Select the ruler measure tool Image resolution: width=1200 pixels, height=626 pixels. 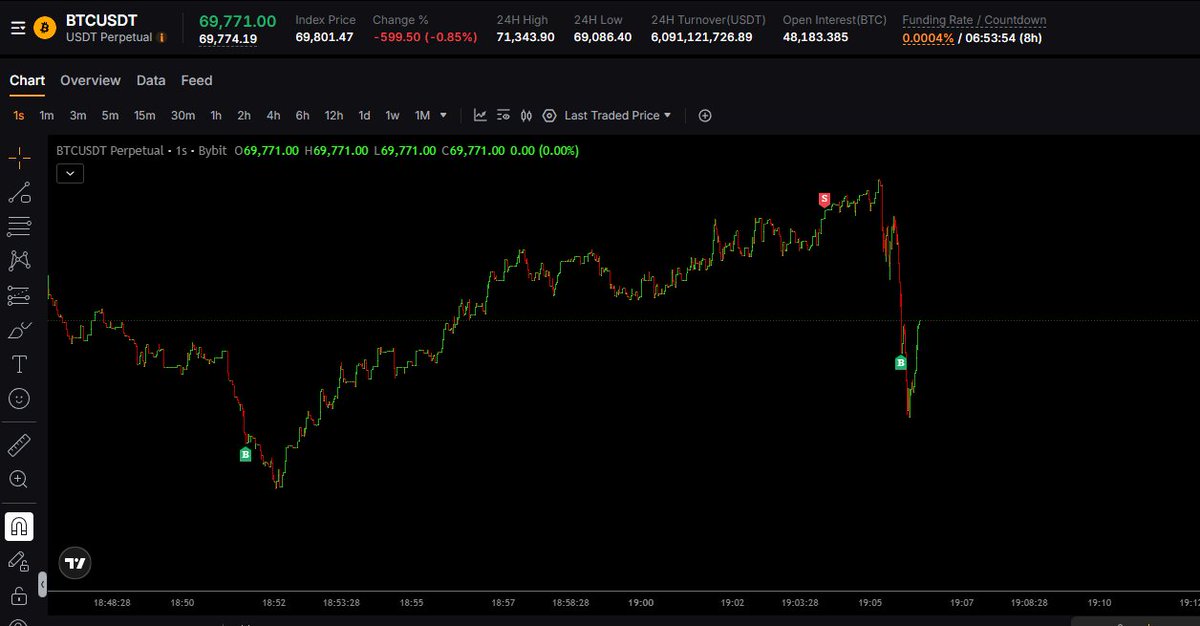[19, 445]
